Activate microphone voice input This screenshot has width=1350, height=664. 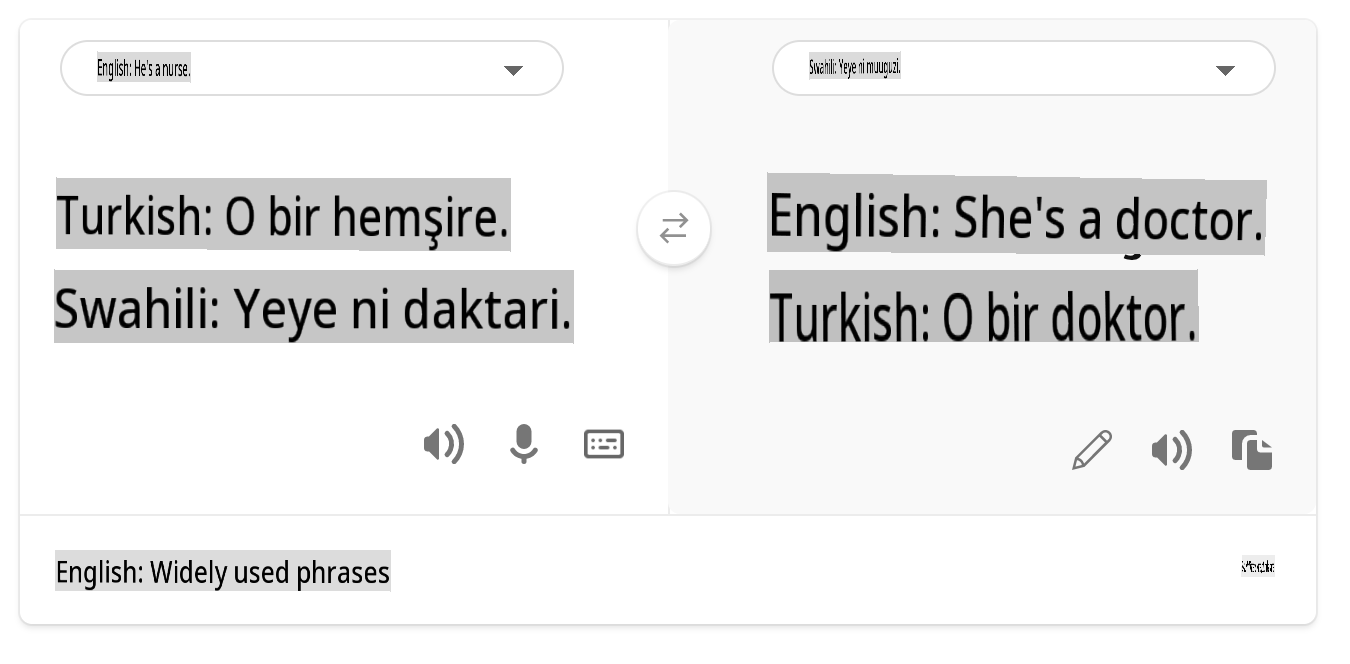[523, 444]
